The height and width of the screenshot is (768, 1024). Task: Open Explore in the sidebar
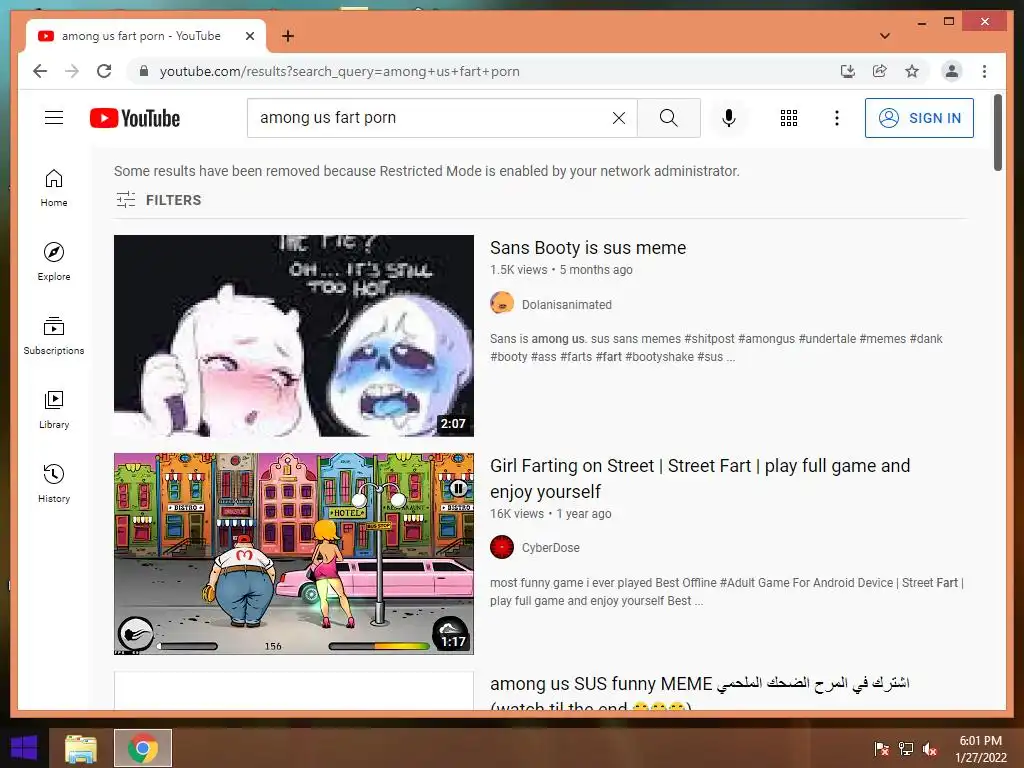point(54,262)
